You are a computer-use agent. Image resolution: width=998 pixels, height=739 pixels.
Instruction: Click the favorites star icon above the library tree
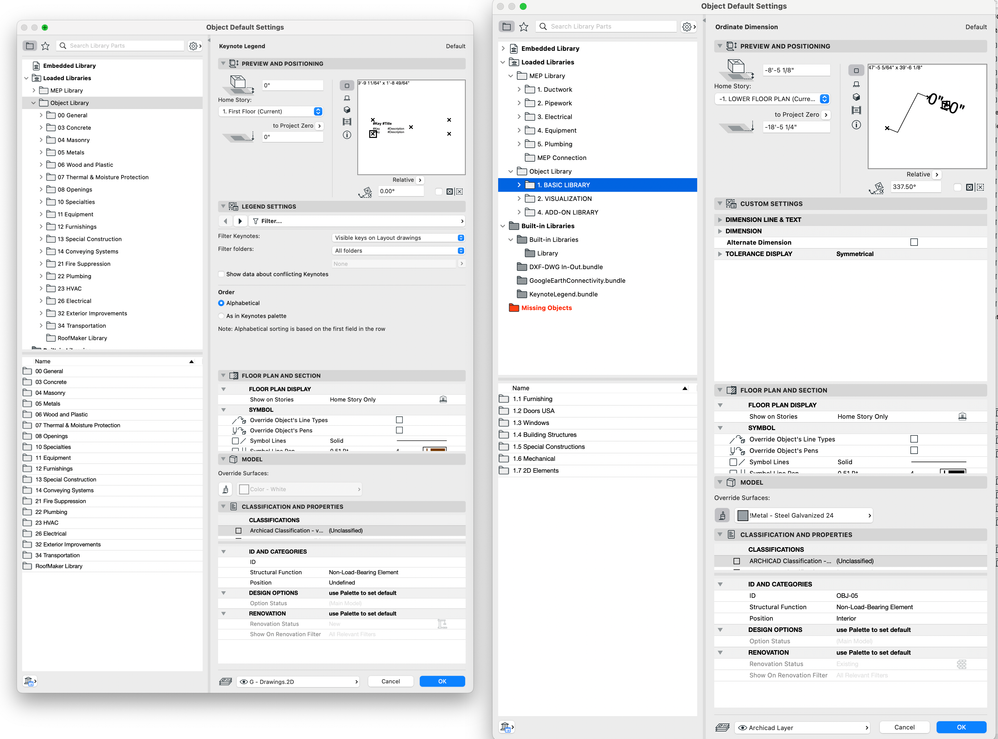[44, 45]
